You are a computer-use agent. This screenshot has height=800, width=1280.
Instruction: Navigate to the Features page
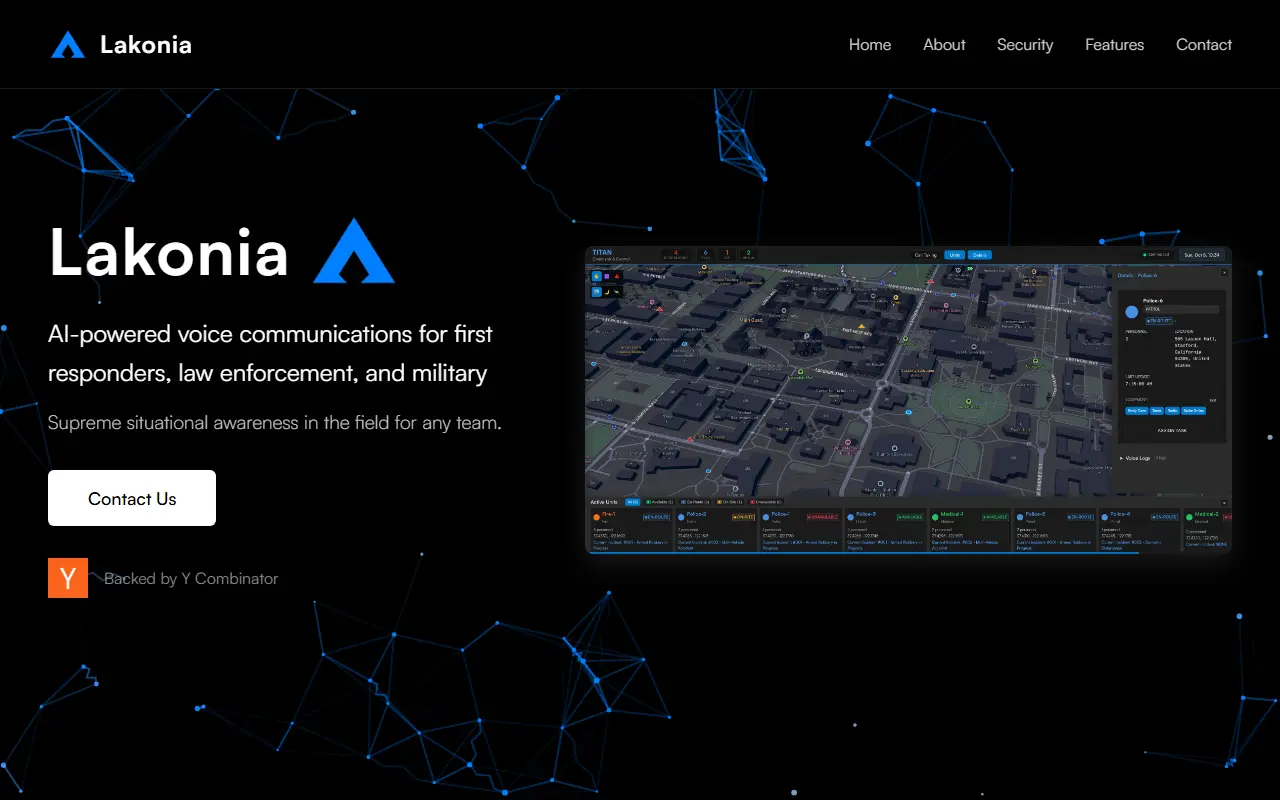click(1114, 44)
